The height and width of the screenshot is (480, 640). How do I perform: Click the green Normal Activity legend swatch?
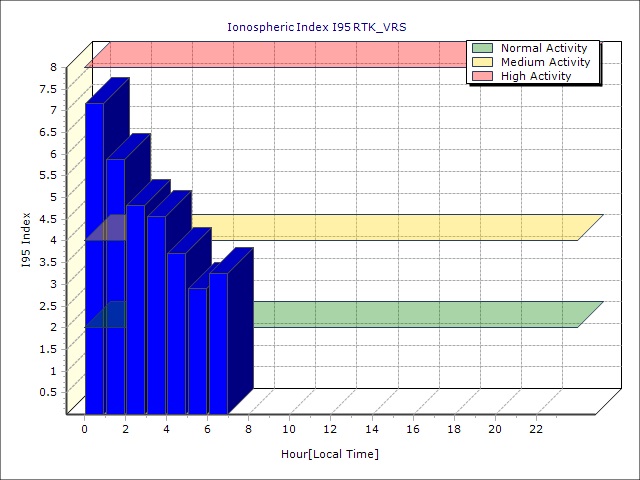pos(483,48)
